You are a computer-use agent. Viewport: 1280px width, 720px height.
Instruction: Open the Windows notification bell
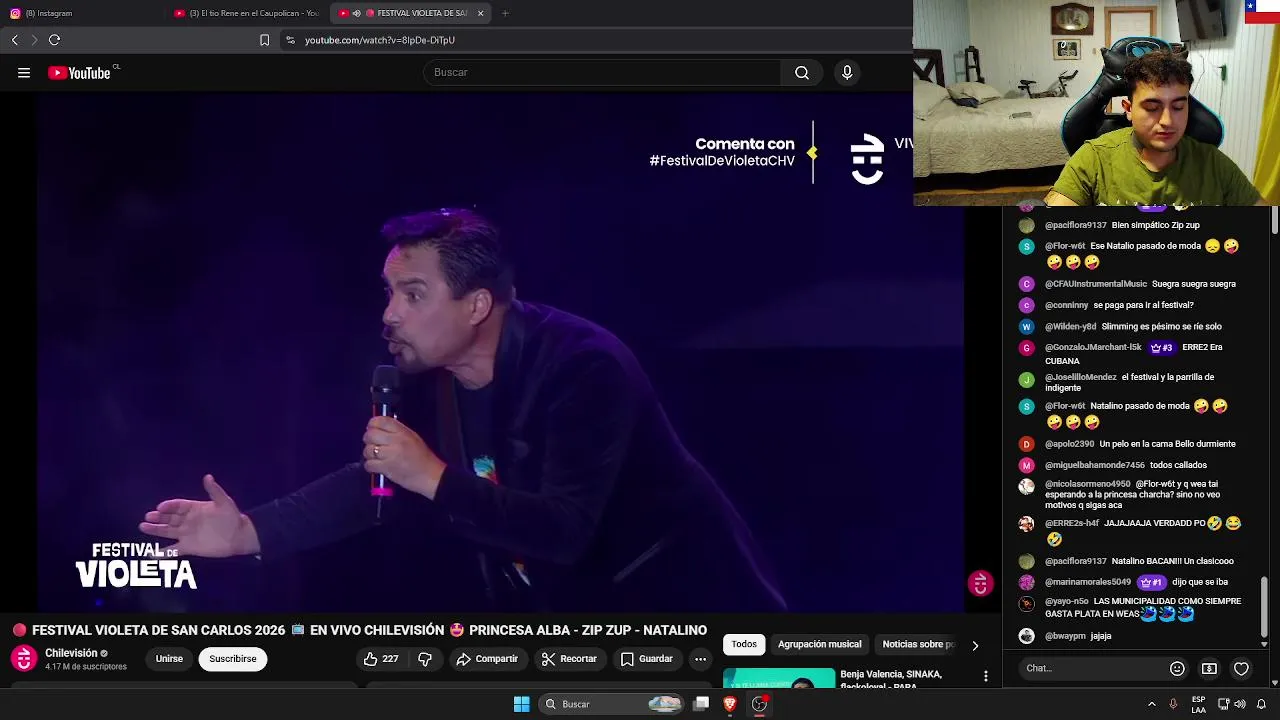point(1261,704)
